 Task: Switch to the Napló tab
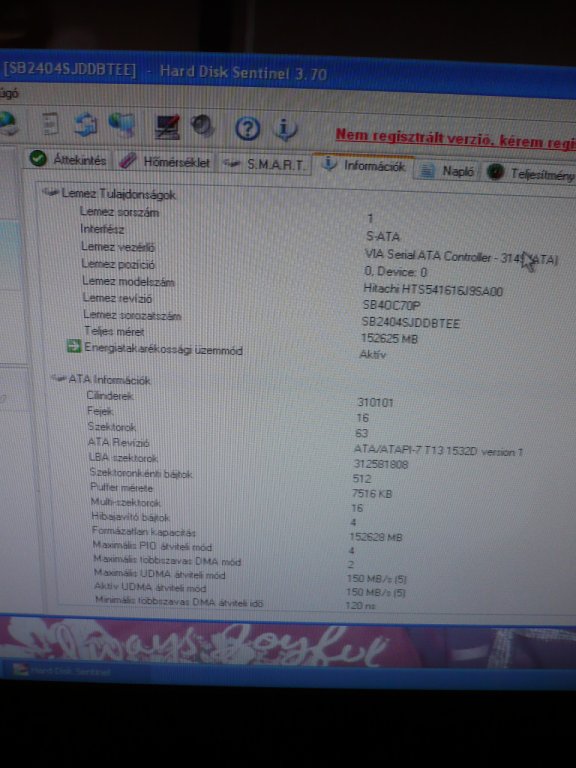[x=448, y=171]
